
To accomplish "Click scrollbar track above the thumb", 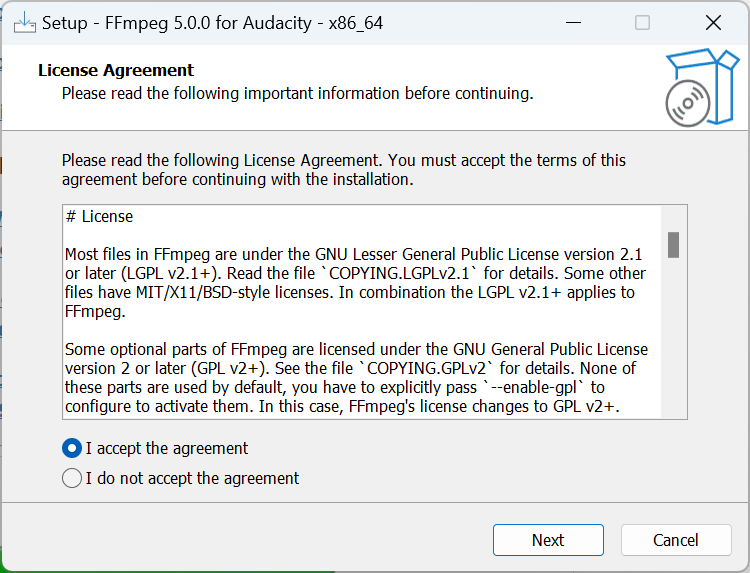I will pyautogui.click(x=674, y=218).
